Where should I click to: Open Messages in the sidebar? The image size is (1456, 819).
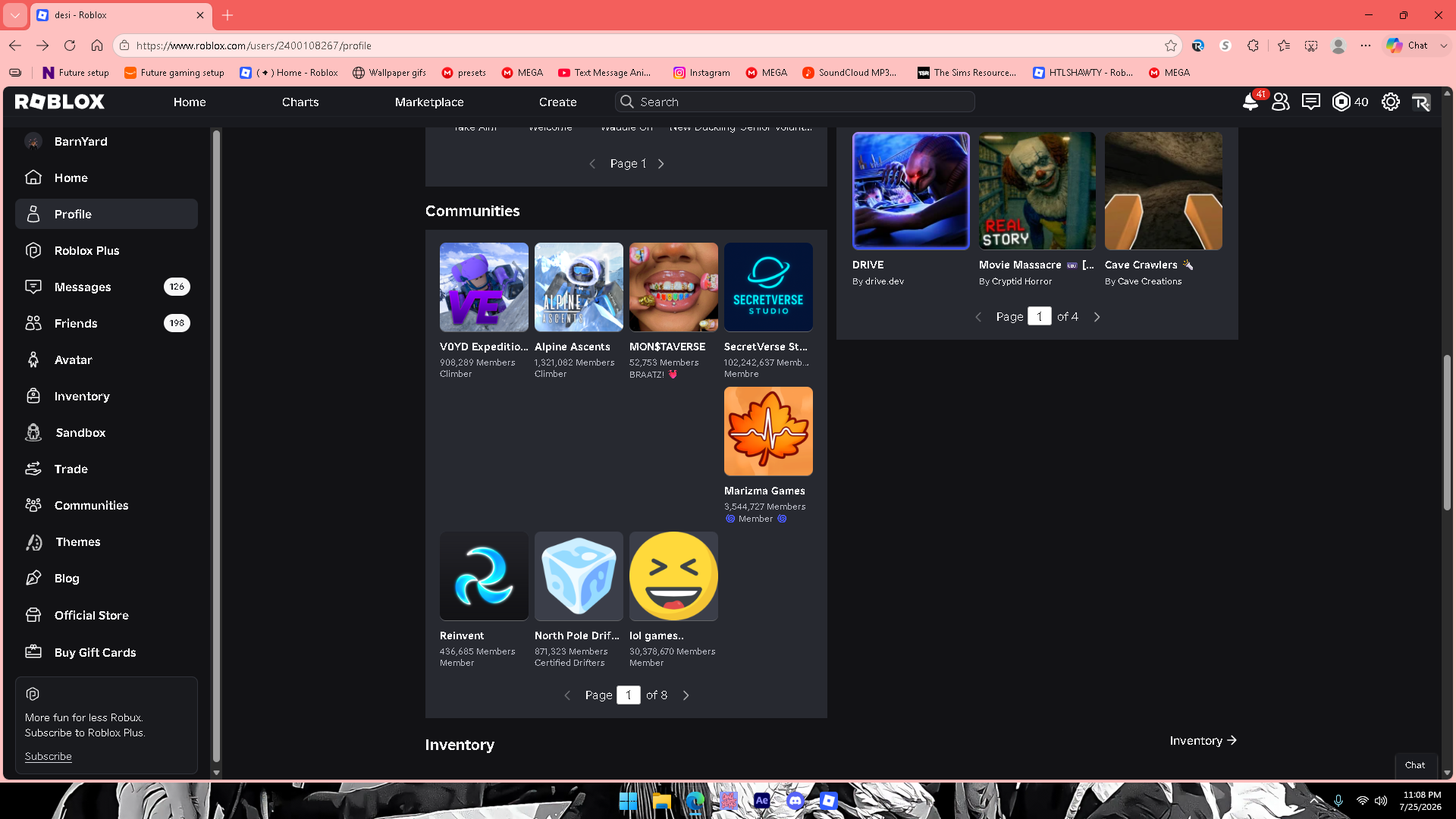106,287
